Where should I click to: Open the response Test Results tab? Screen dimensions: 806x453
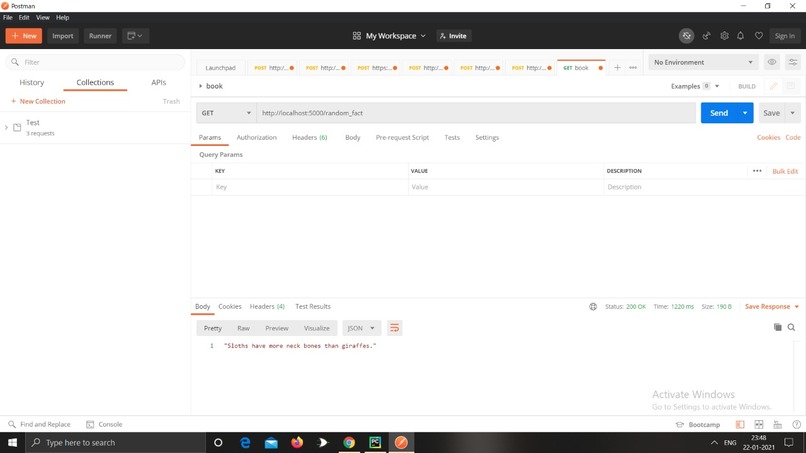pos(313,306)
